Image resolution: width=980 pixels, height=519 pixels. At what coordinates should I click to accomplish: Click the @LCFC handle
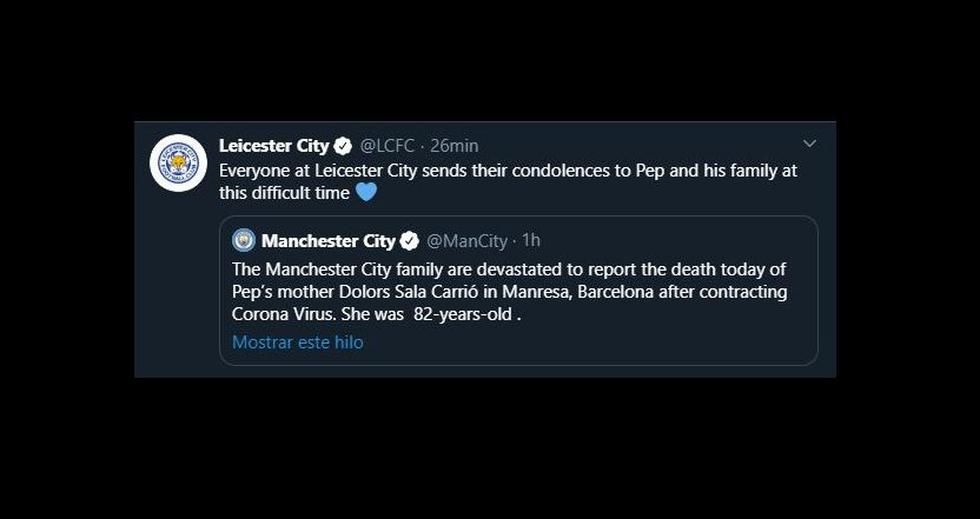[x=385, y=146]
